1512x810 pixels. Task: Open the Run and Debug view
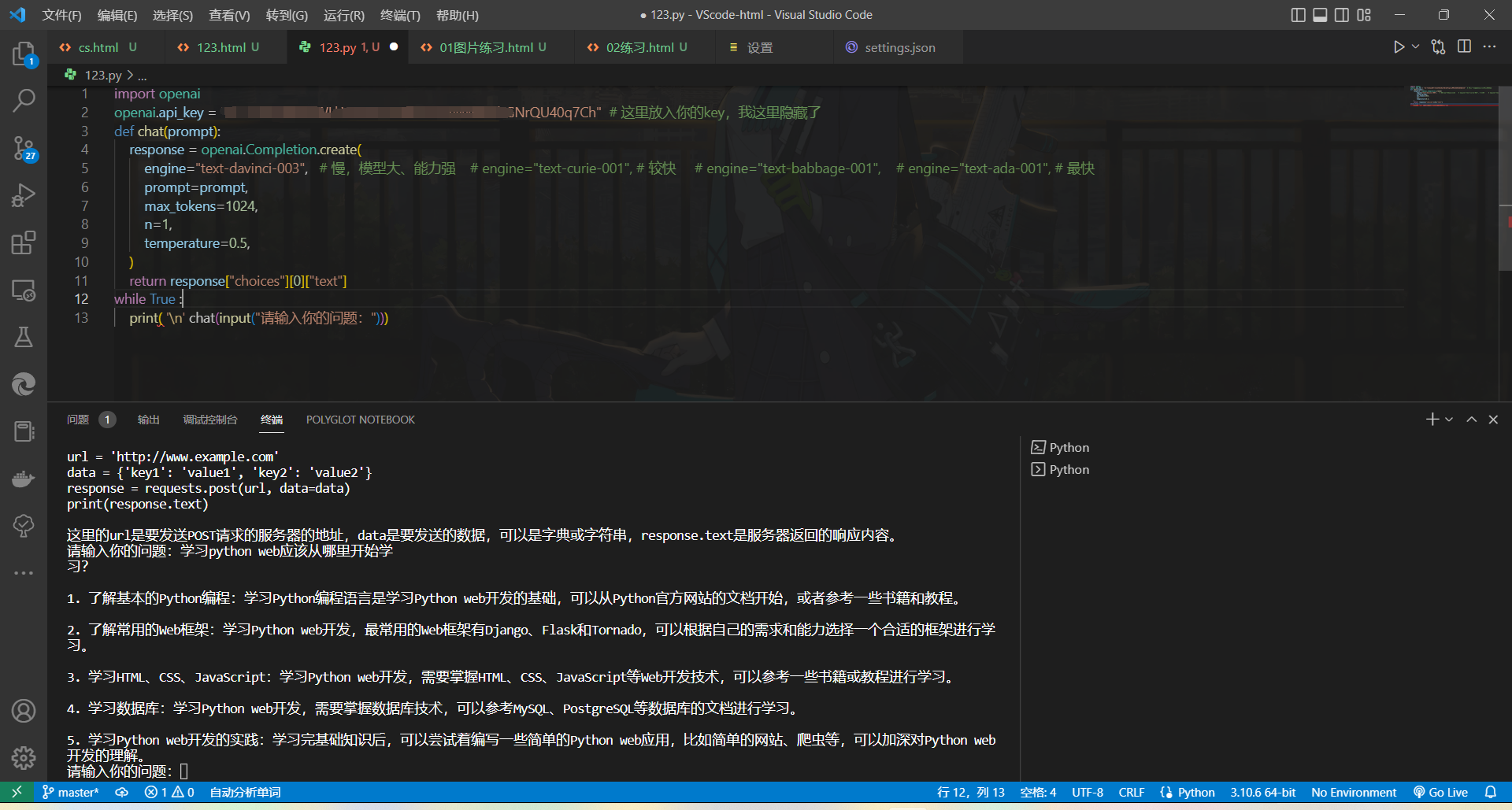click(x=24, y=195)
